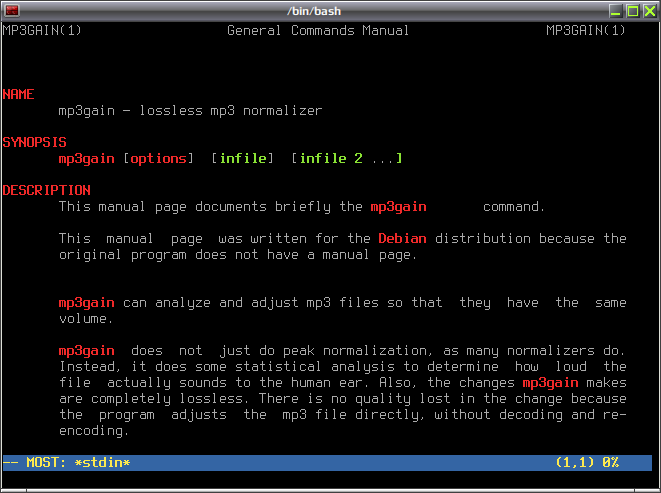The width and height of the screenshot is (661, 493).
Task: Click the green [infile] argument
Action: click(242, 158)
